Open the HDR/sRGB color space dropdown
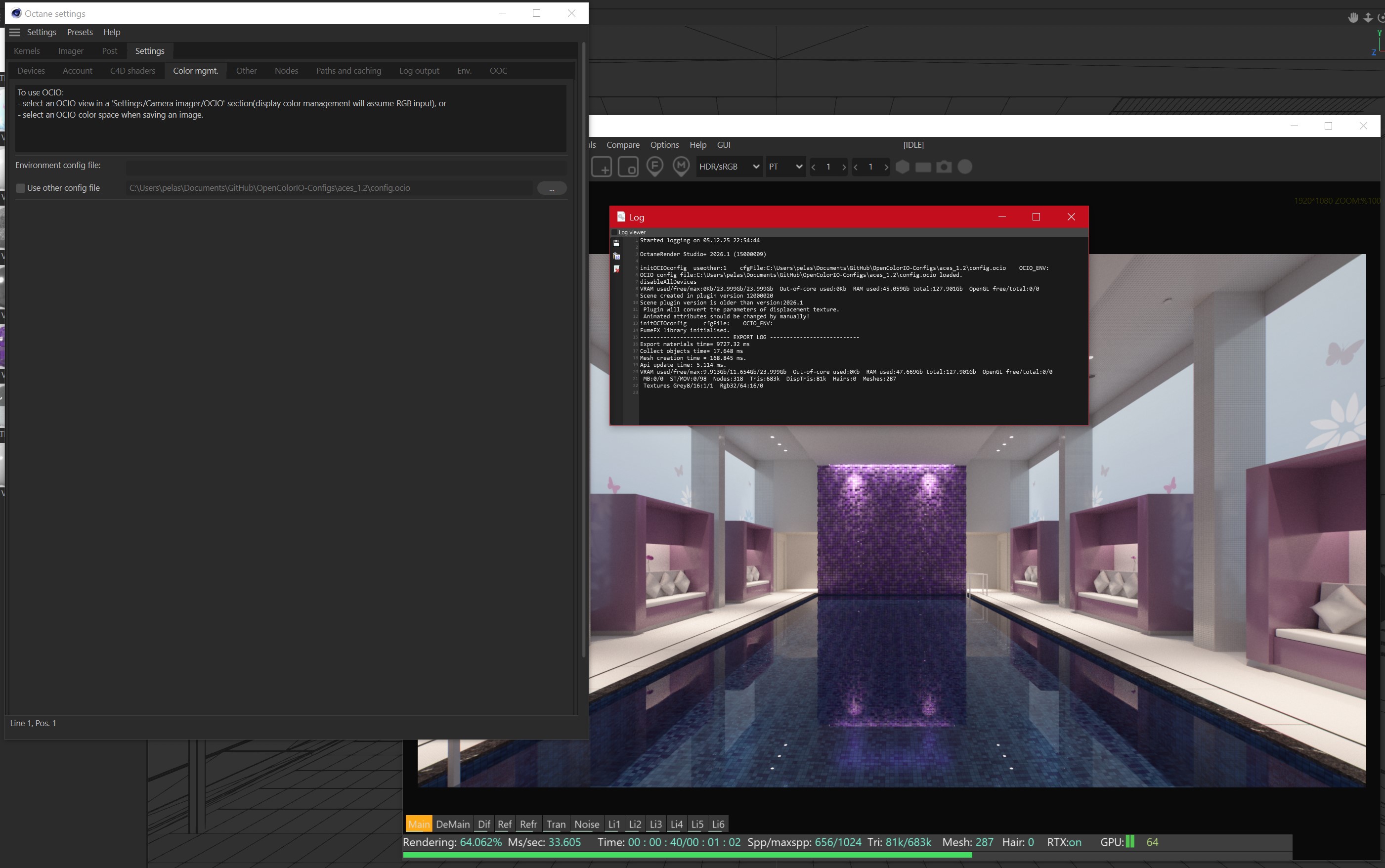1385x868 pixels. pyautogui.click(x=729, y=167)
